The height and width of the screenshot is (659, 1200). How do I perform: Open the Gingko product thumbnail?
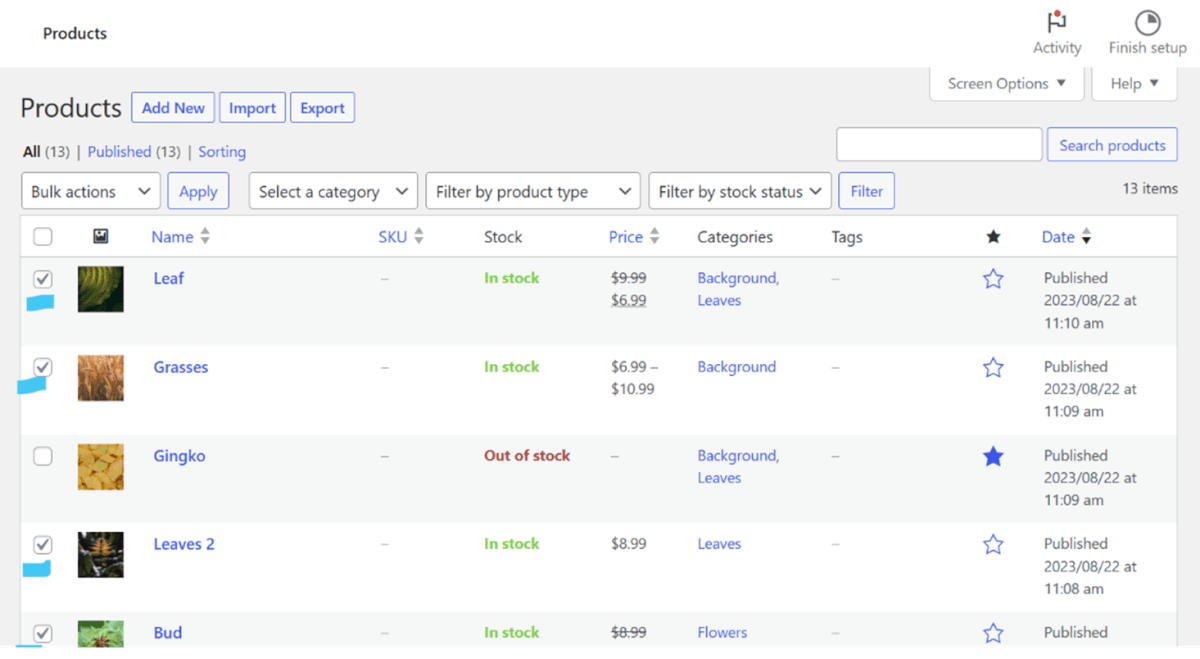100,466
